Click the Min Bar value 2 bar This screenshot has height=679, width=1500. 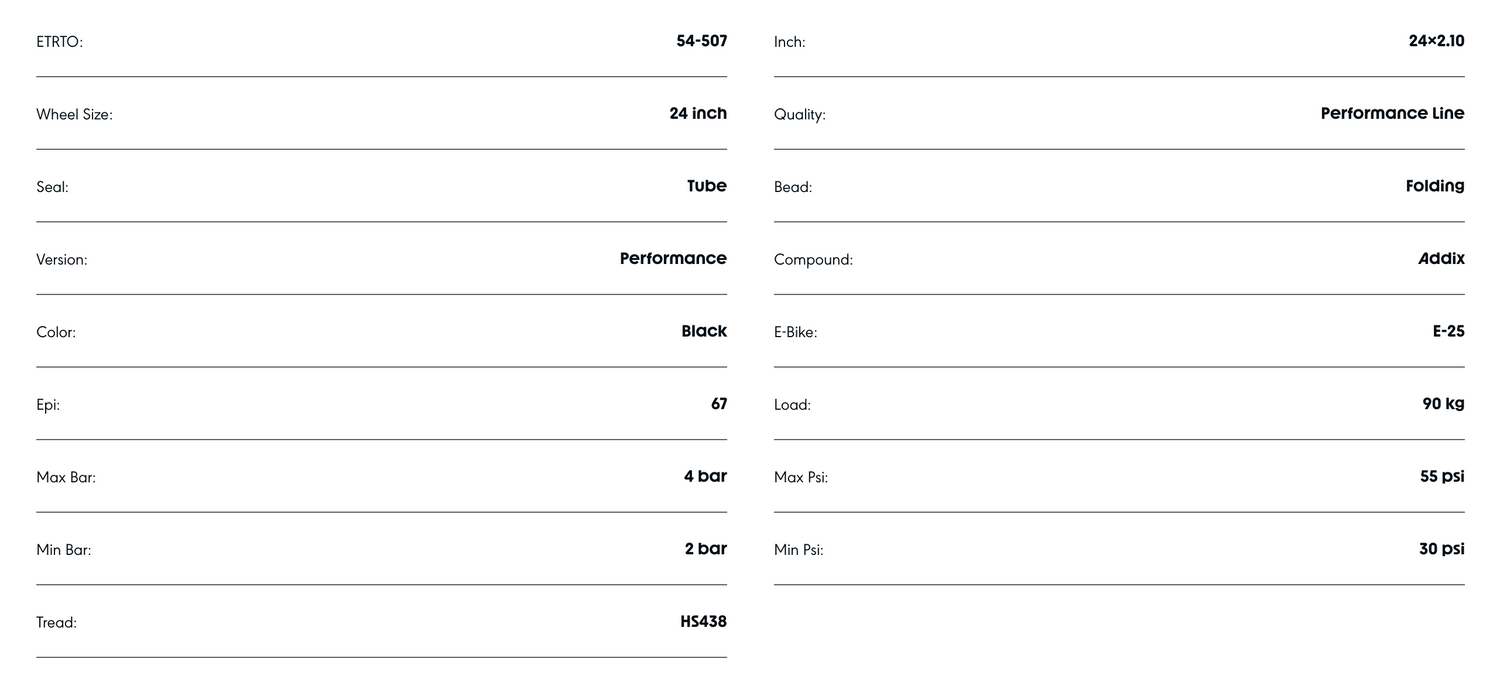coord(705,549)
